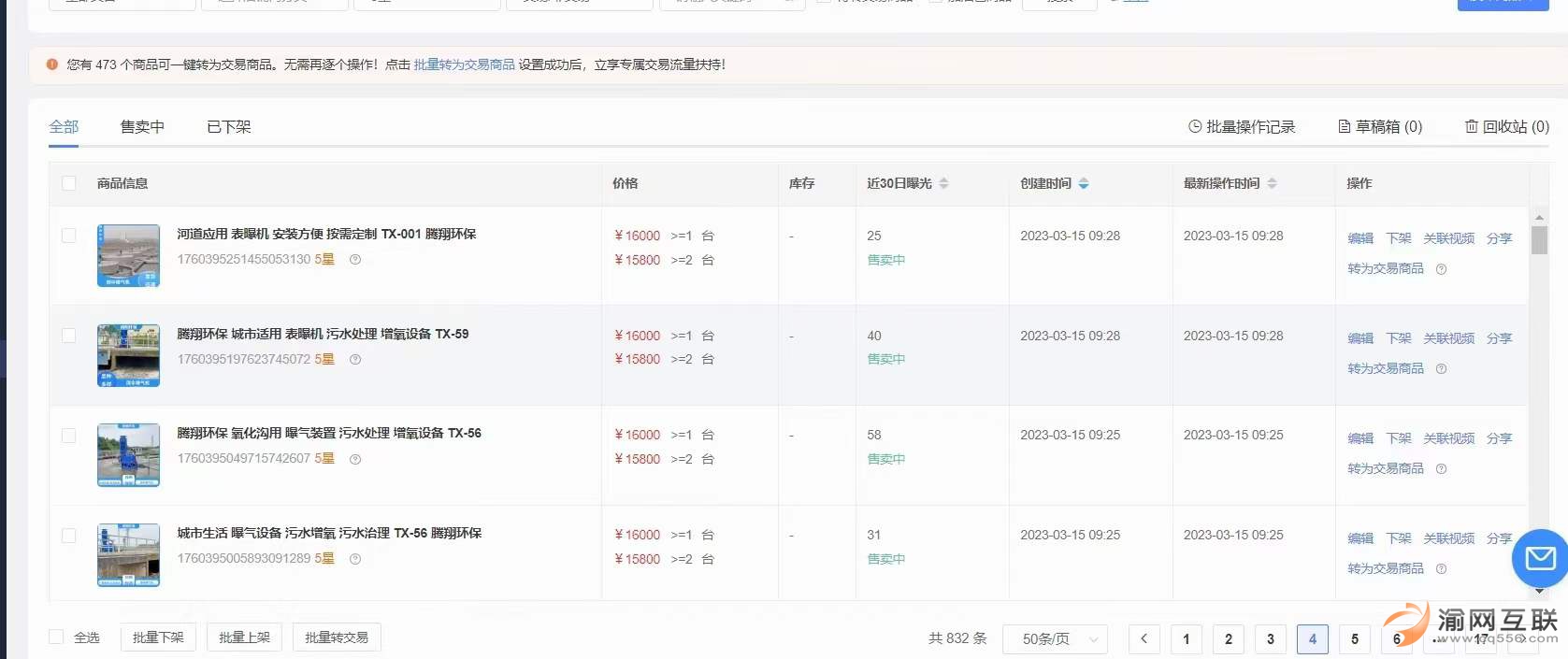Go to previous page using left chevron
The width and height of the screenshot is (1568, 659).
coord(1144,639)
